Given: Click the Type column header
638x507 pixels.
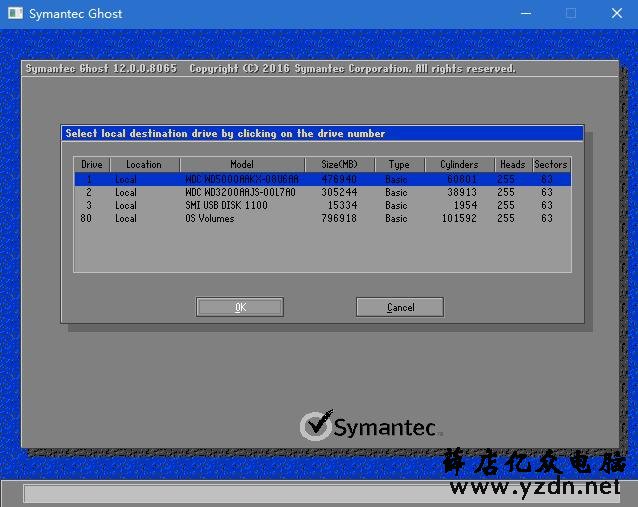Looking at the screenshot, I should pyautogui.click(x=399, y=164).
